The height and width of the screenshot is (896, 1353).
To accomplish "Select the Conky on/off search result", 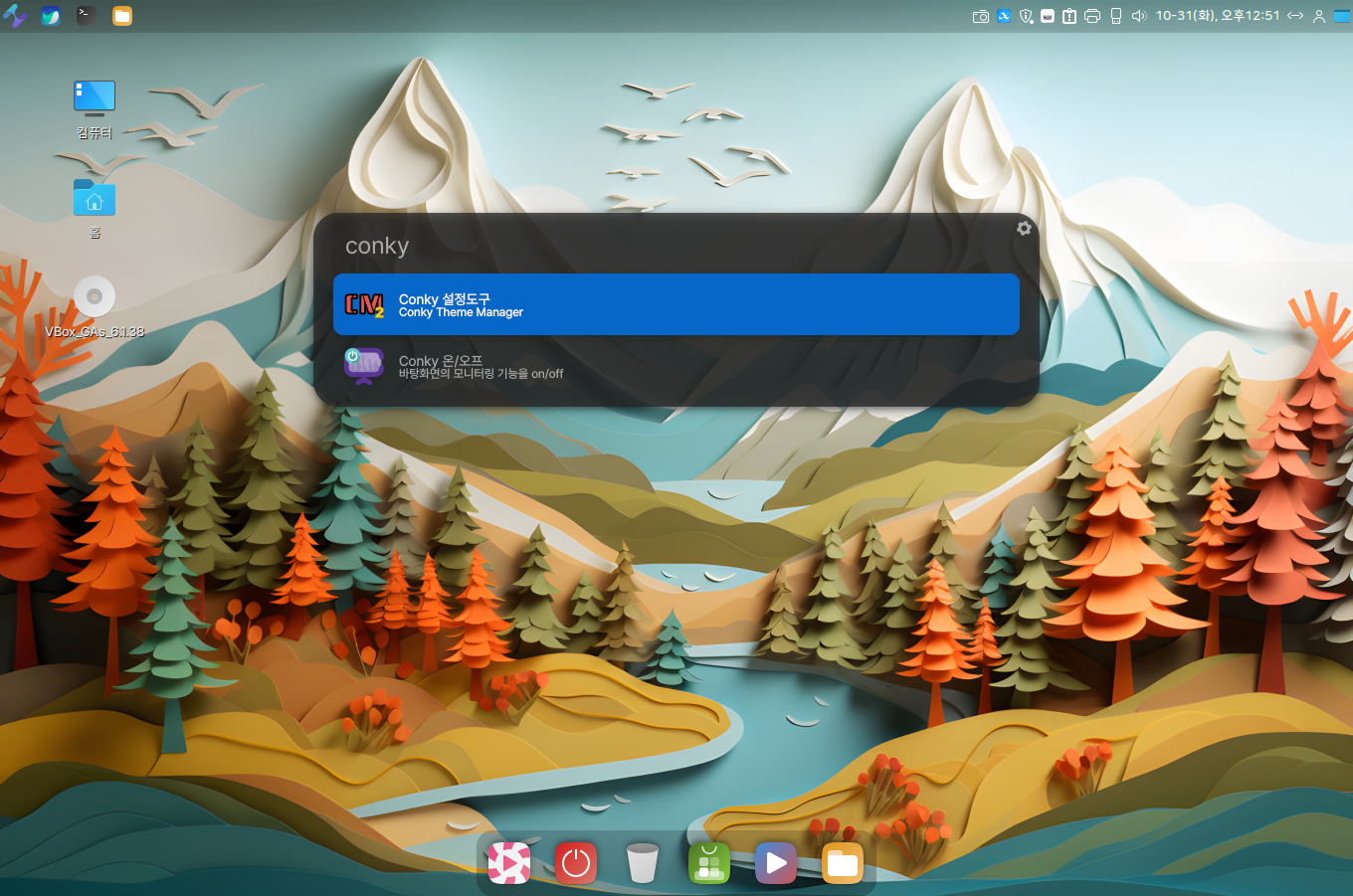I will (676, 366).
